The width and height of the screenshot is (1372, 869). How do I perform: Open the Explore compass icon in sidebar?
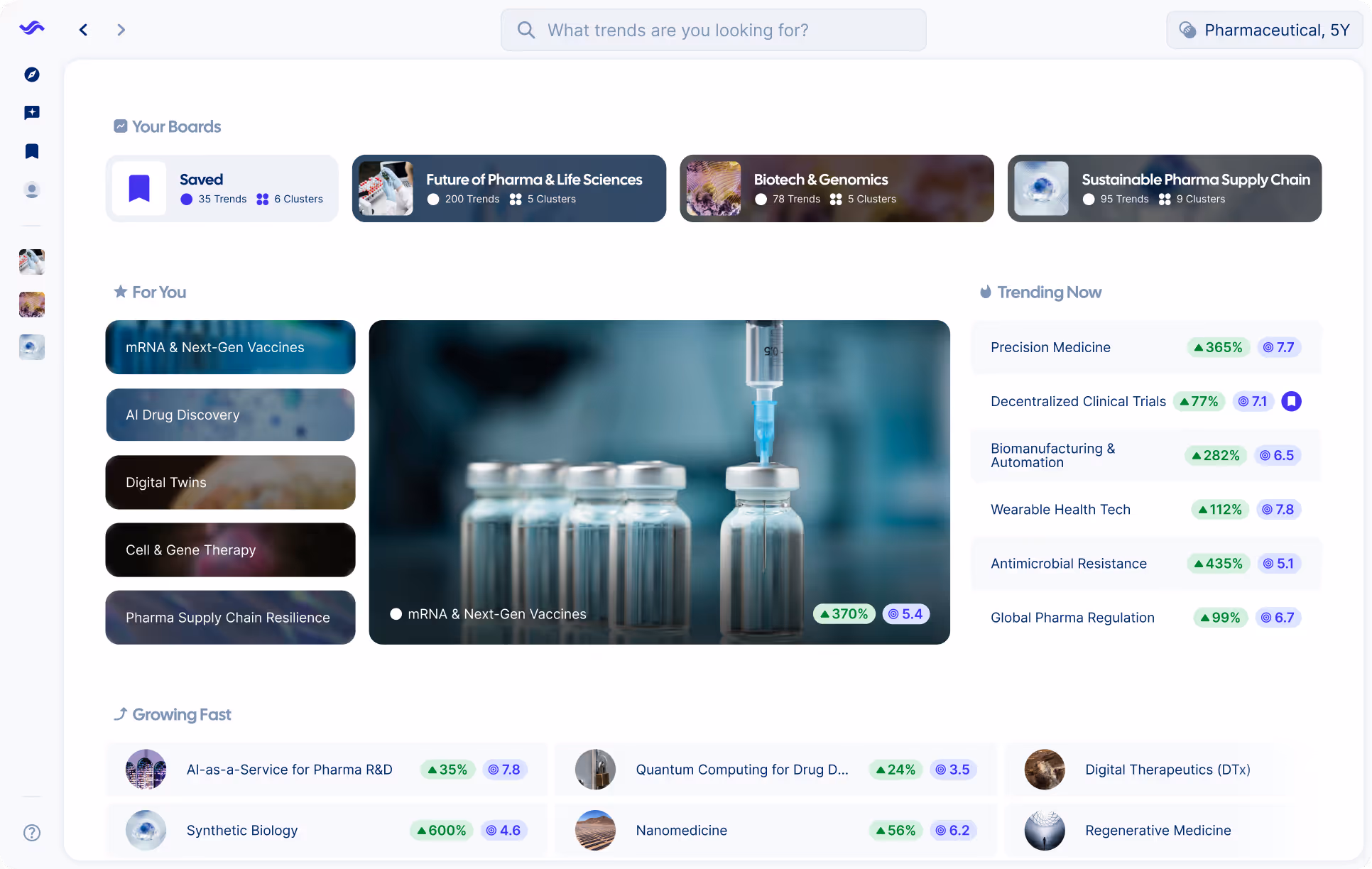(31, 75)
